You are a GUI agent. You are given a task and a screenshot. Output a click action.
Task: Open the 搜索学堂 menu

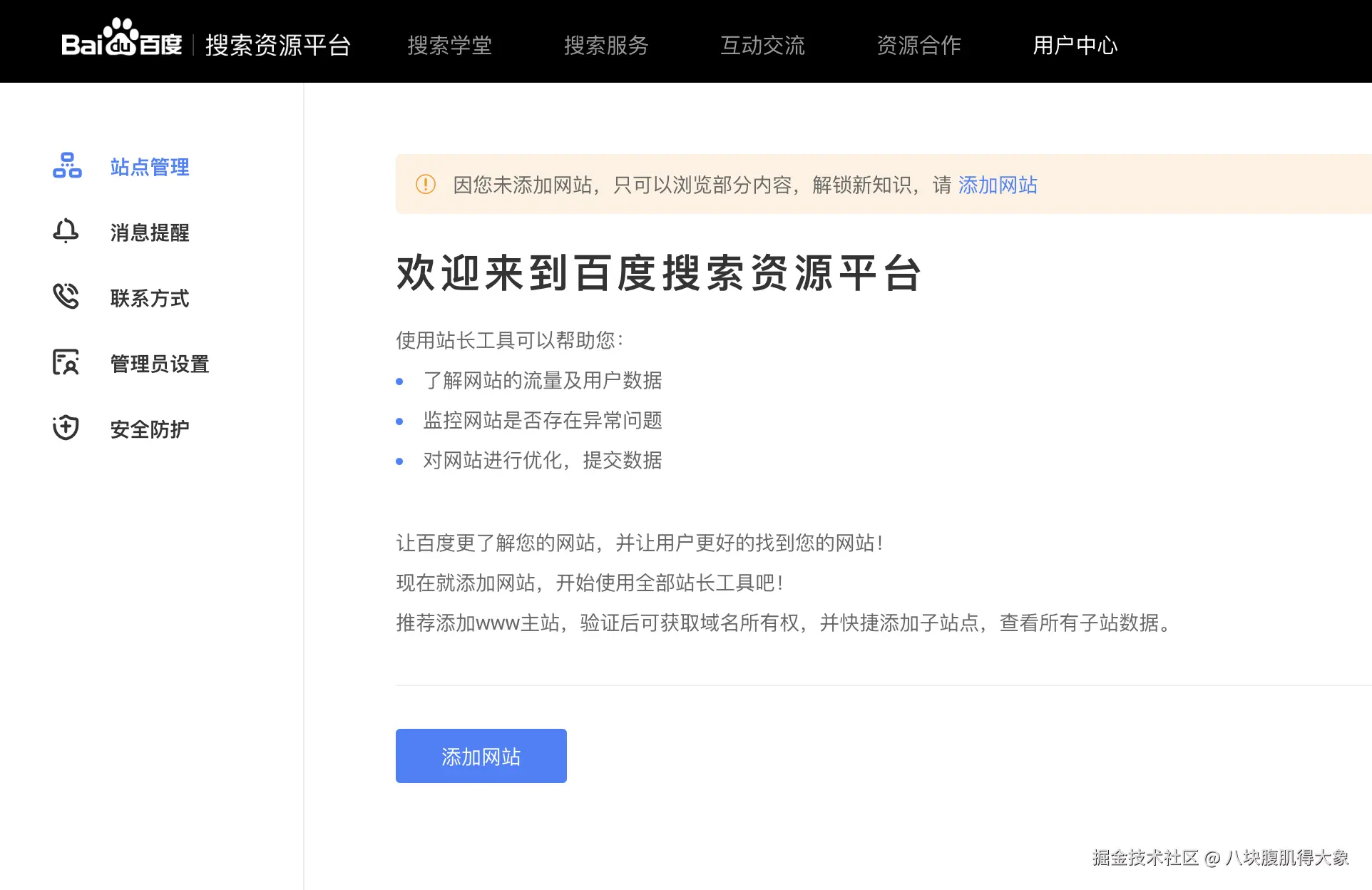click(x=450, y=46)
